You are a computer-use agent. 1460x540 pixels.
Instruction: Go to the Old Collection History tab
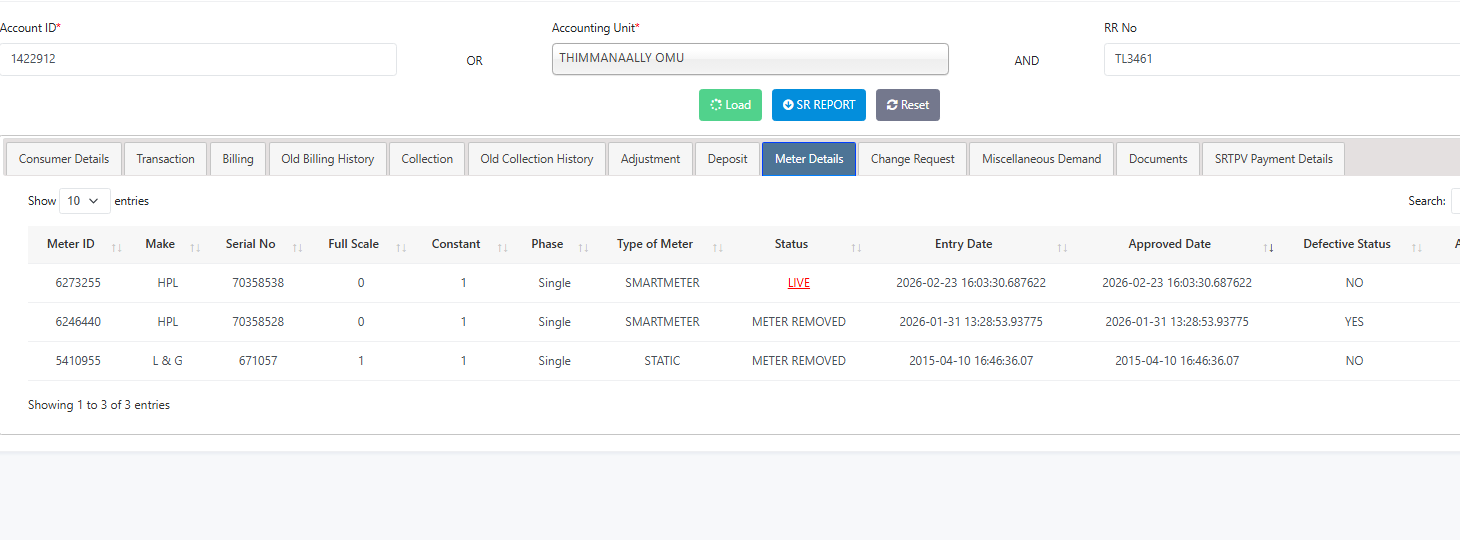click(537, 159)
